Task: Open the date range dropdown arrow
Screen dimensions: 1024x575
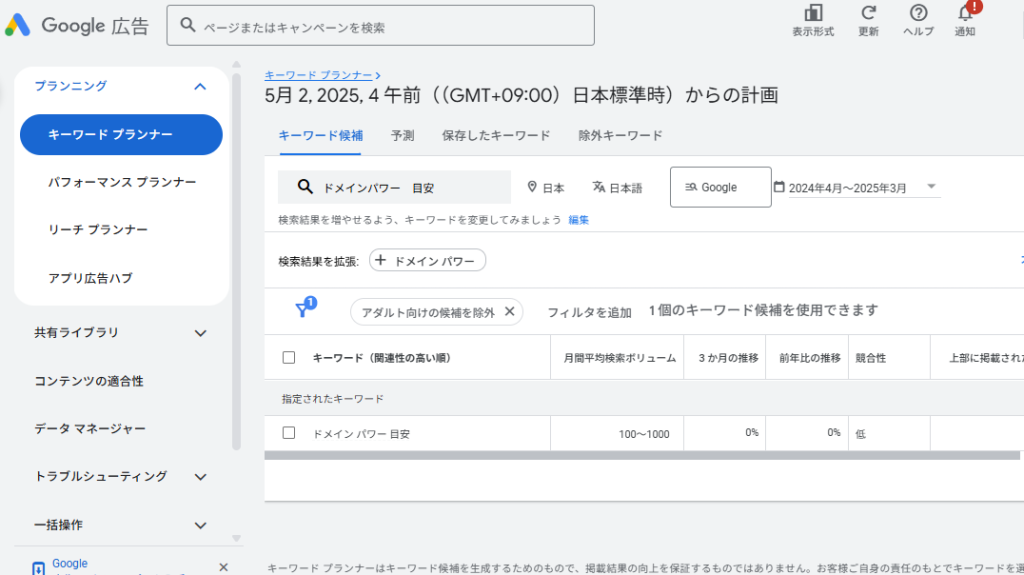Action: point(931,187)
